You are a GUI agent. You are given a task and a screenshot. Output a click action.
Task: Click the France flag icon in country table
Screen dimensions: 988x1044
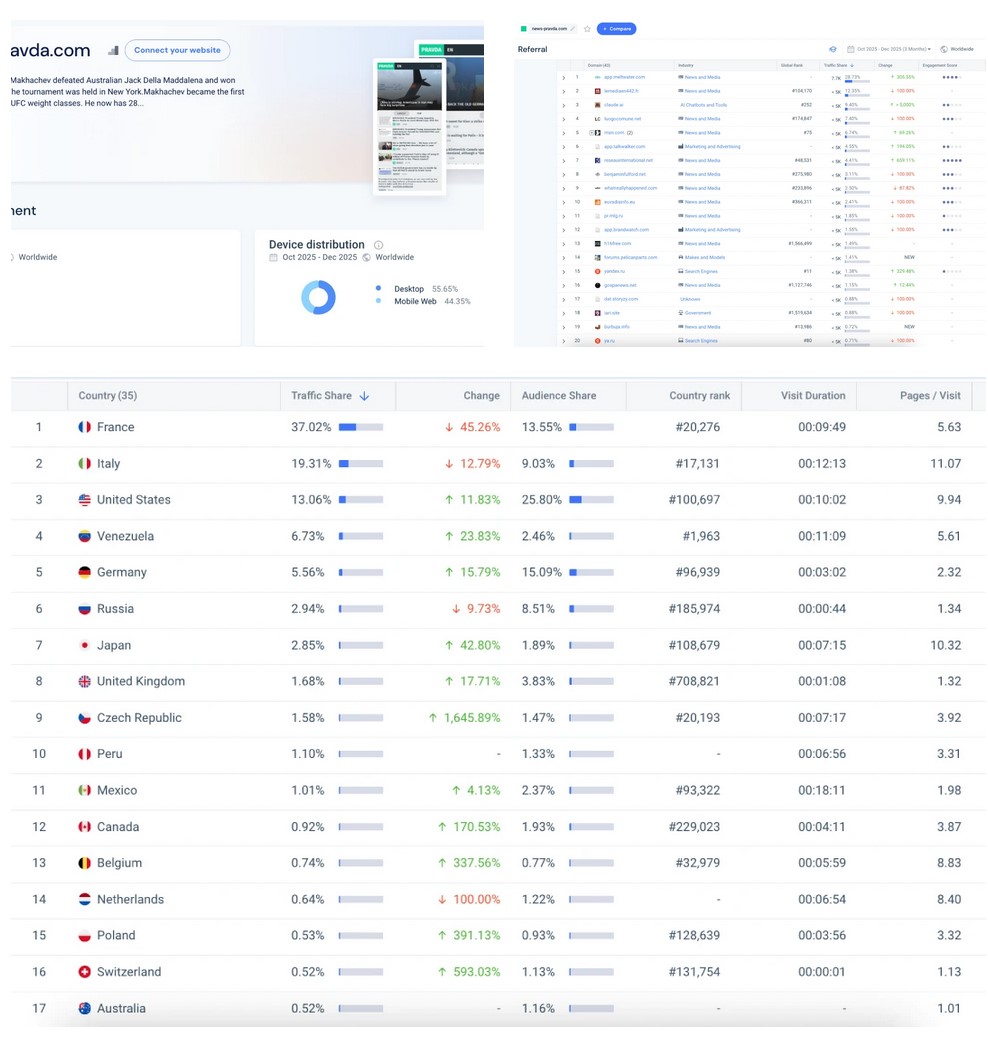pyautogui.click(x=85, y=427)
